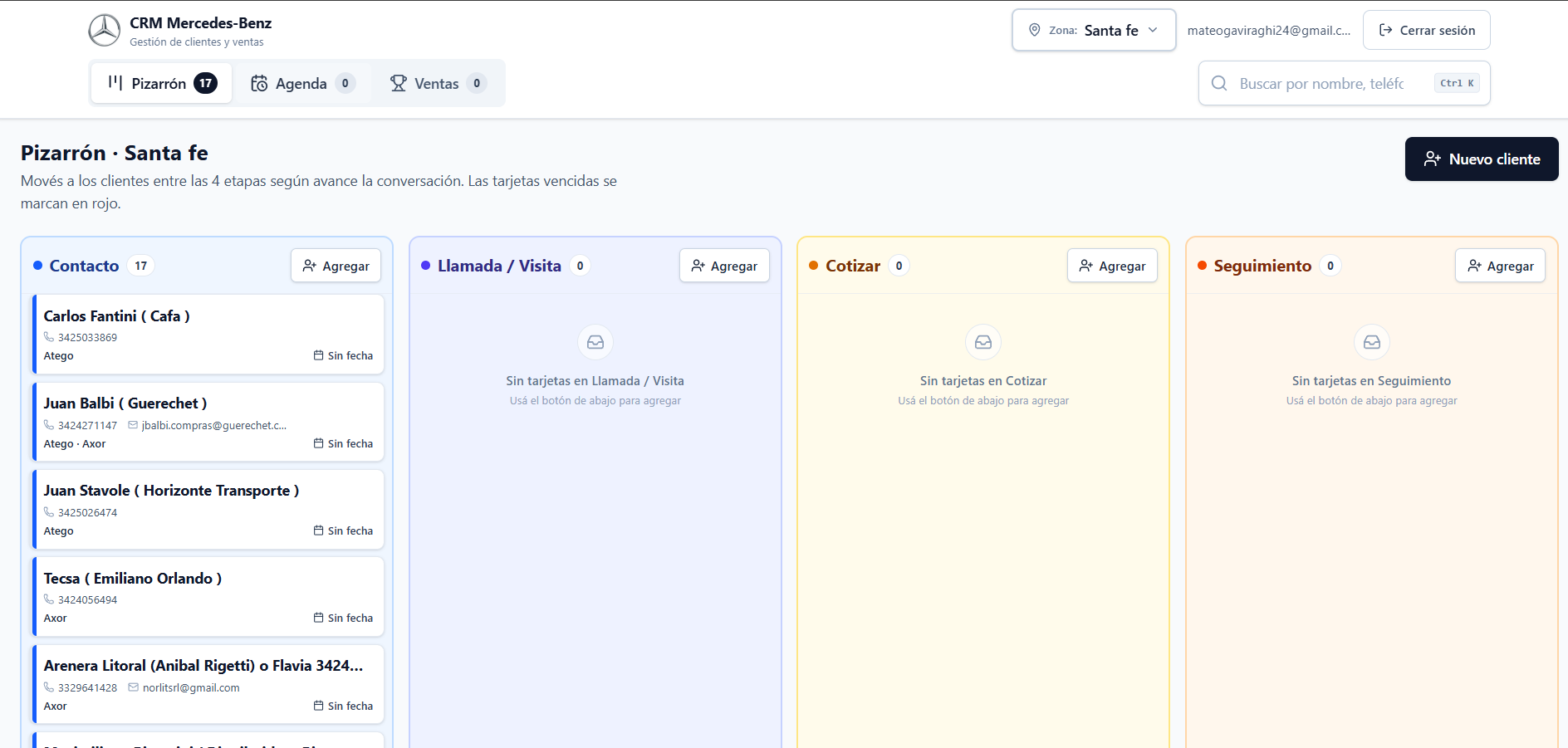Open the Arenera Litoral (Anibal Rigetti) card
Viewport: 1568px width, 748px height.
pyautogui.click(x=208, y=684)
